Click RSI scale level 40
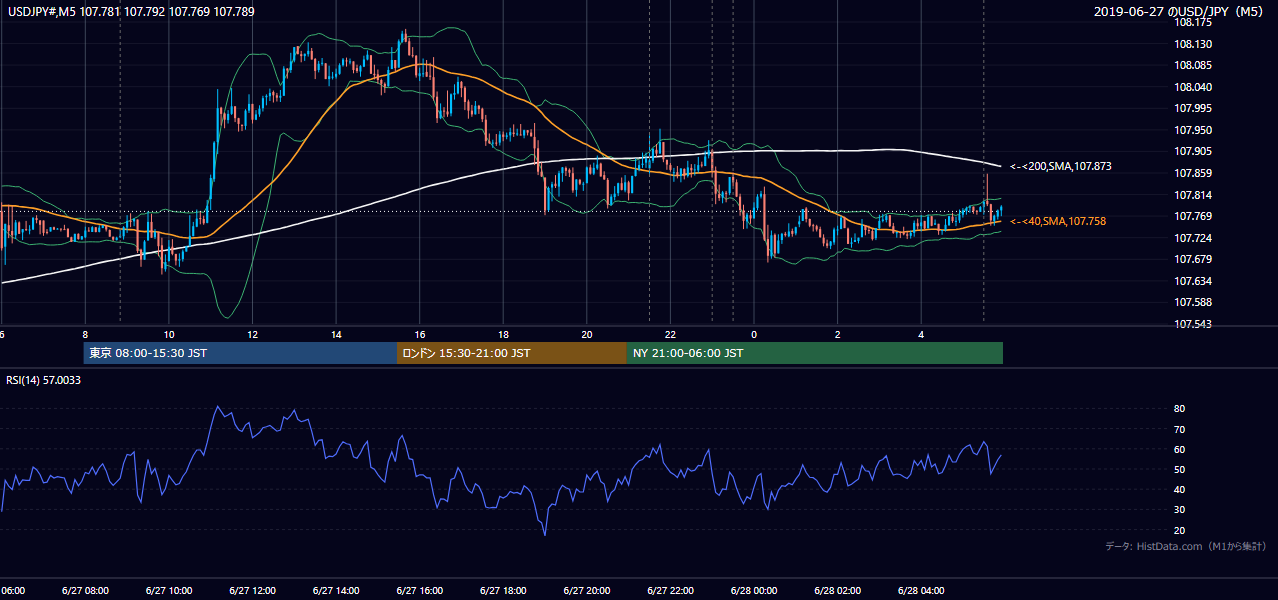 pos(1180,489)
